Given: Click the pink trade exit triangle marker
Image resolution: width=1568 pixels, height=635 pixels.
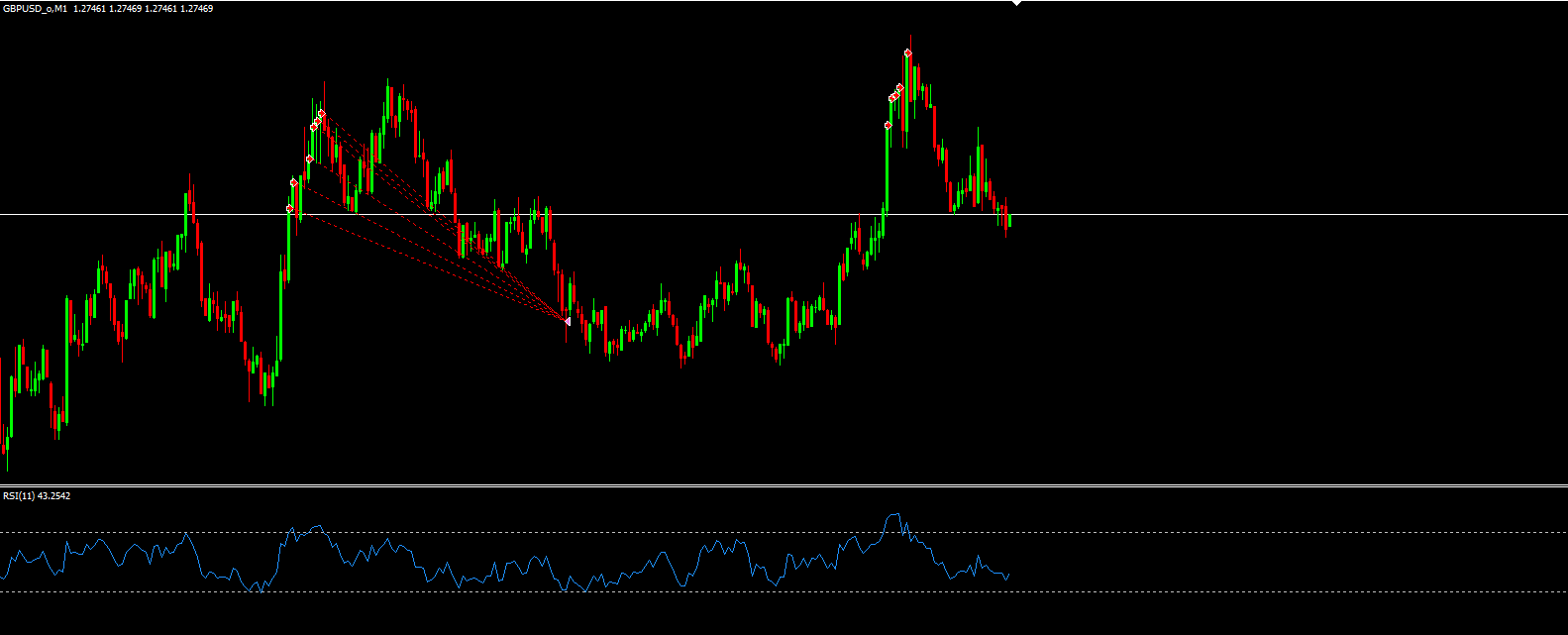Looking at the screenshot, I should click(x=567, y=321).
